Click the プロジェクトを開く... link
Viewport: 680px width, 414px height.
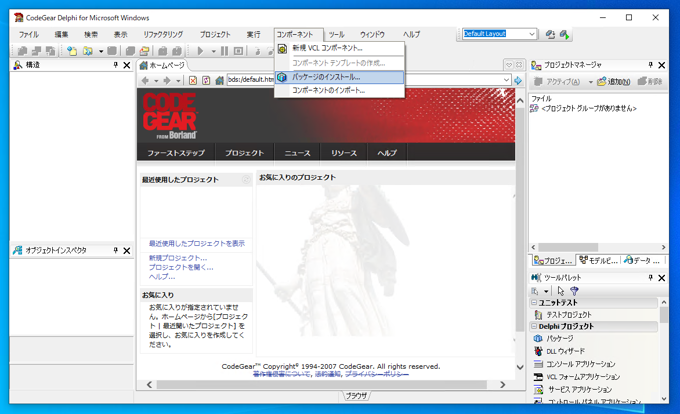[181, 267]
